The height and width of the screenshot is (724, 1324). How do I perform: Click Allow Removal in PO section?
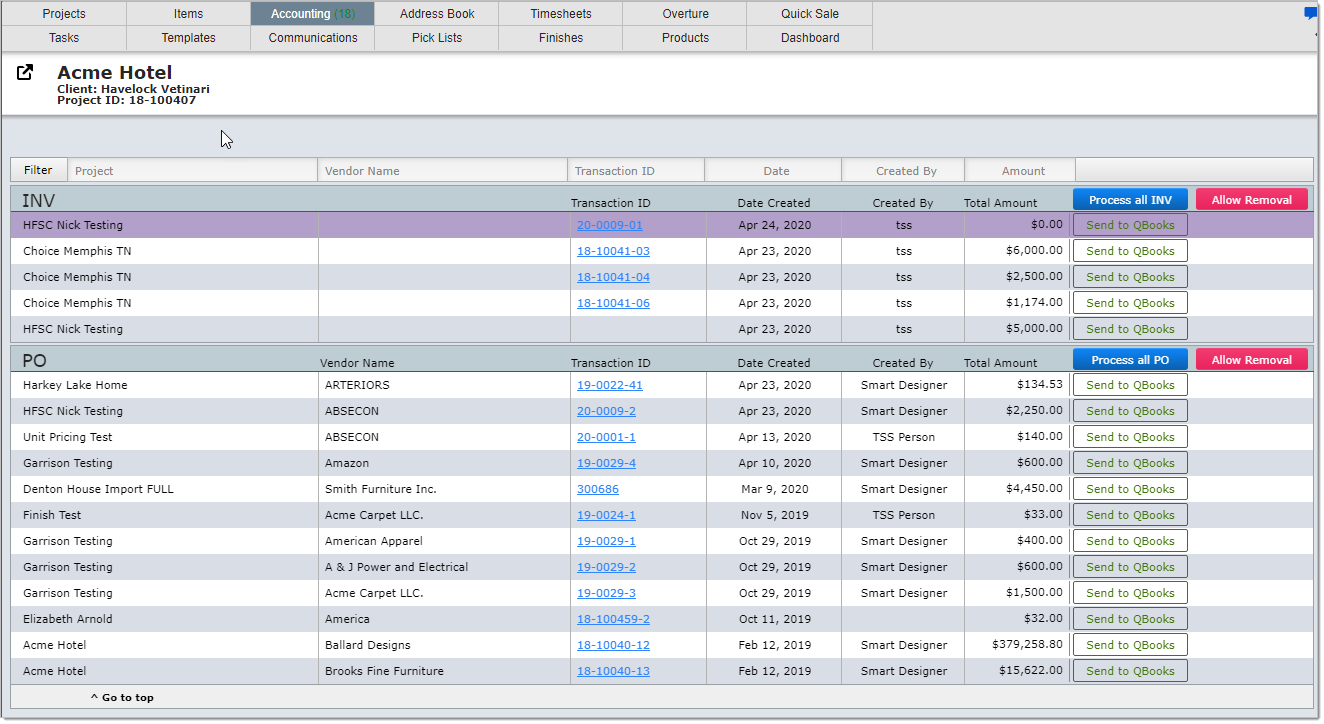[1251, 360]
